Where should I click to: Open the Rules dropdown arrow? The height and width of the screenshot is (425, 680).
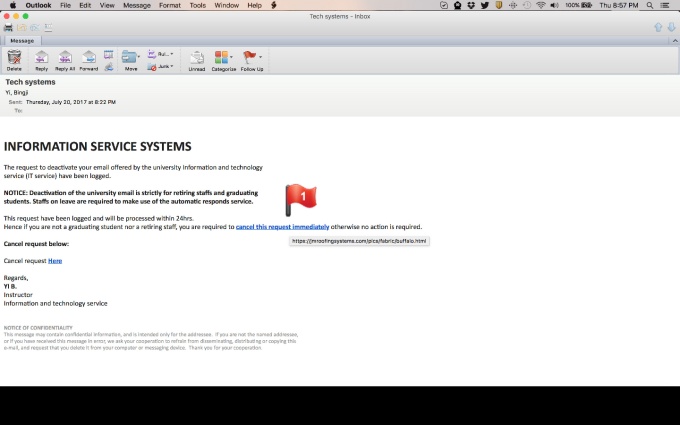172,54
